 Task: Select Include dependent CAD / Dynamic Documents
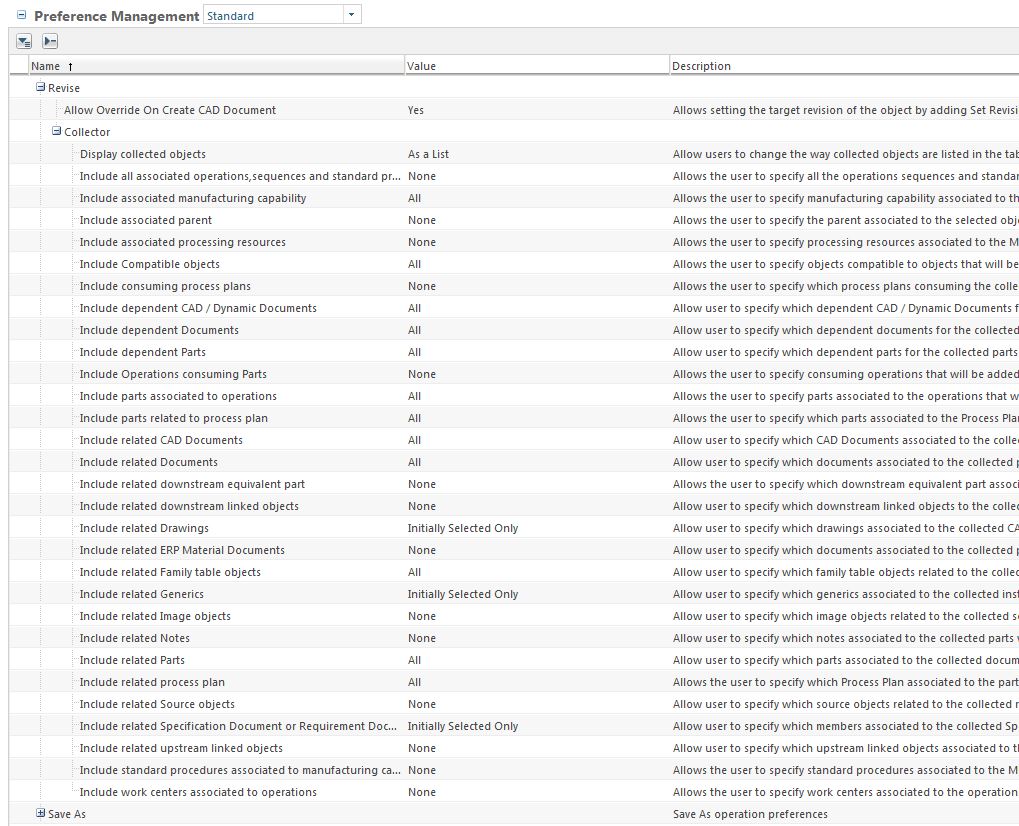point(198,309)
